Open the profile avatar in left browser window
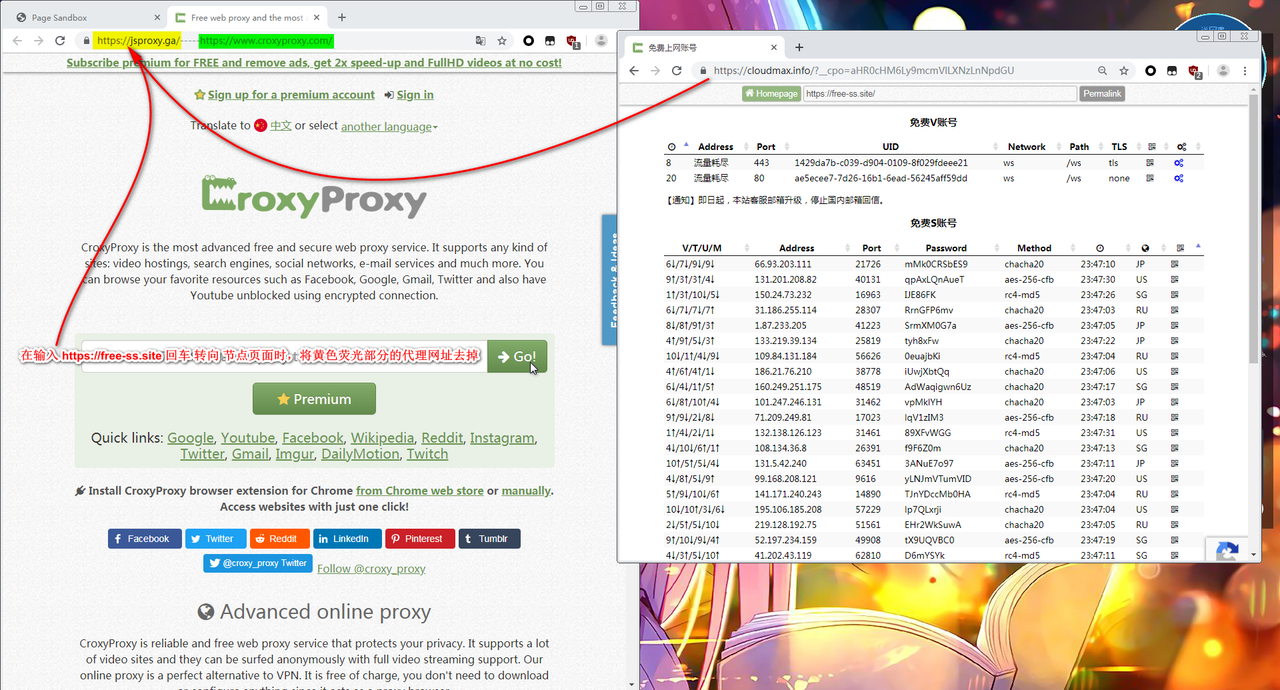The height and width of the screenshot is (690, 1280). tap(601, 41)
